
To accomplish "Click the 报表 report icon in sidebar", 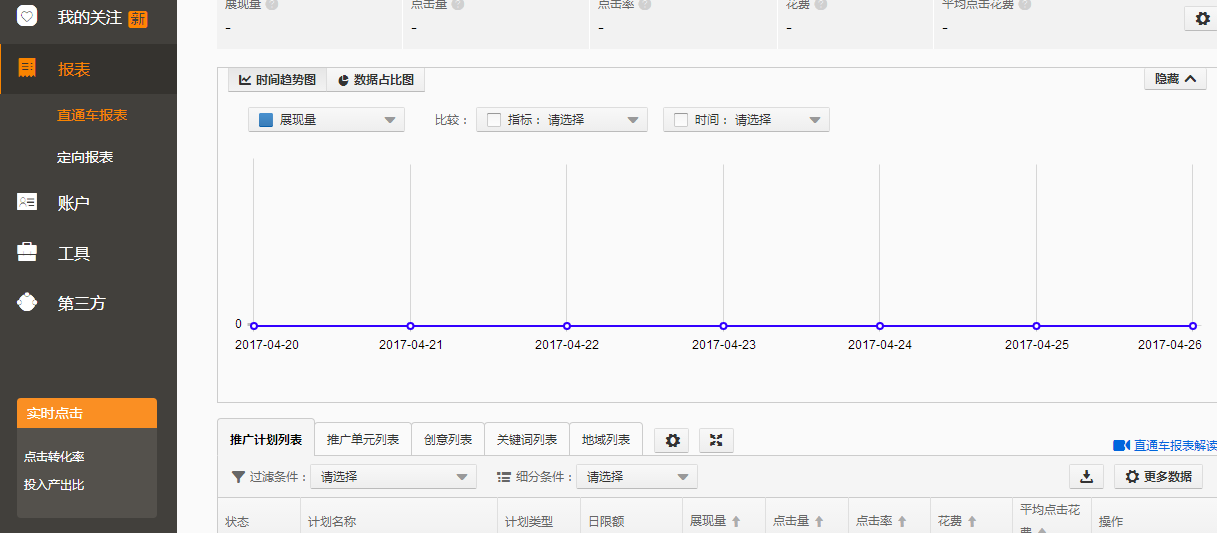I will coord(28,69).
